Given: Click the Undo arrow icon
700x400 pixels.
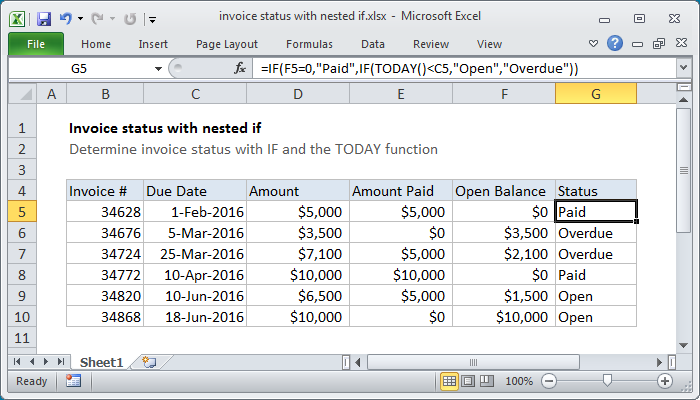Looking at the screenshot, I should click(x=66, y=18).
